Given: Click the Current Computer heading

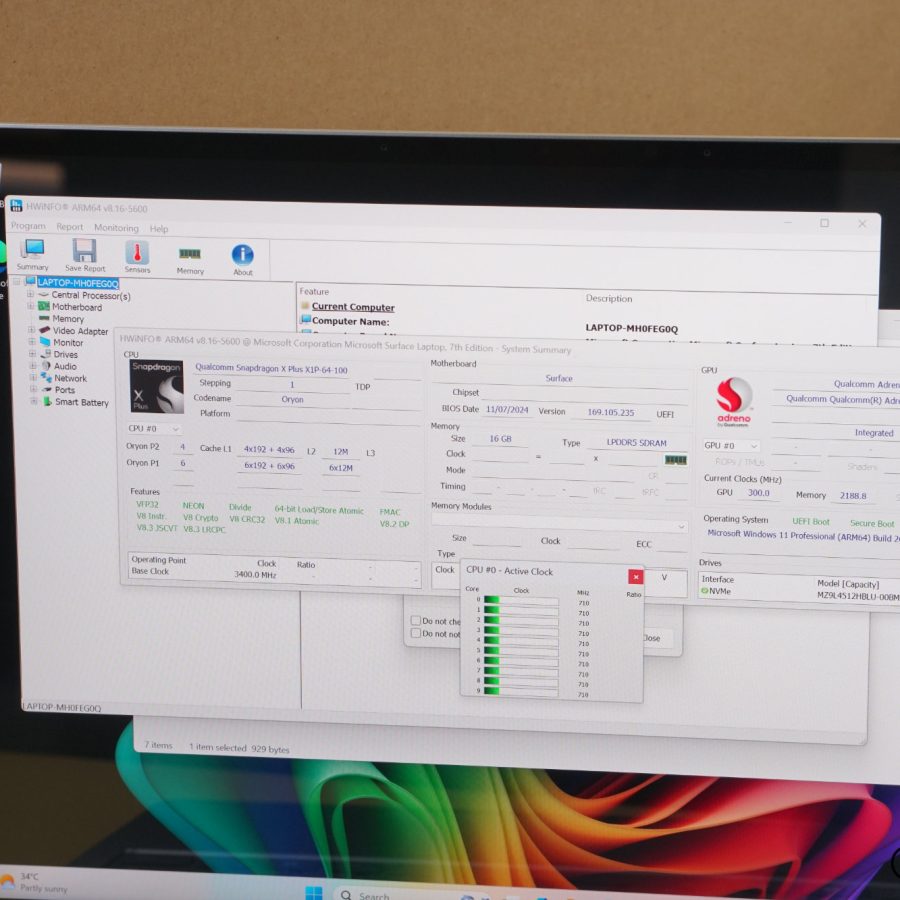Looking at the screenshot, I should [x=353, y=307].
